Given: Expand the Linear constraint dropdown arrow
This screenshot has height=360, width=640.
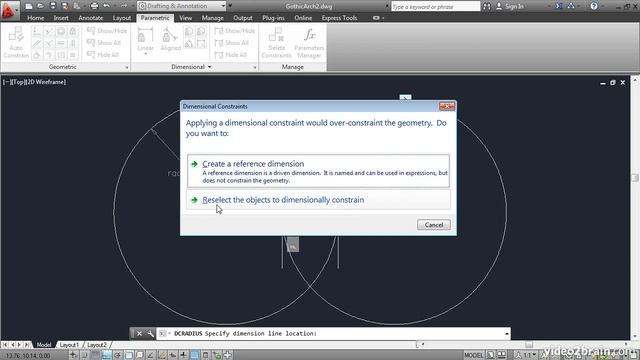Looking at the screenshot, I should [x=145, y=54].
